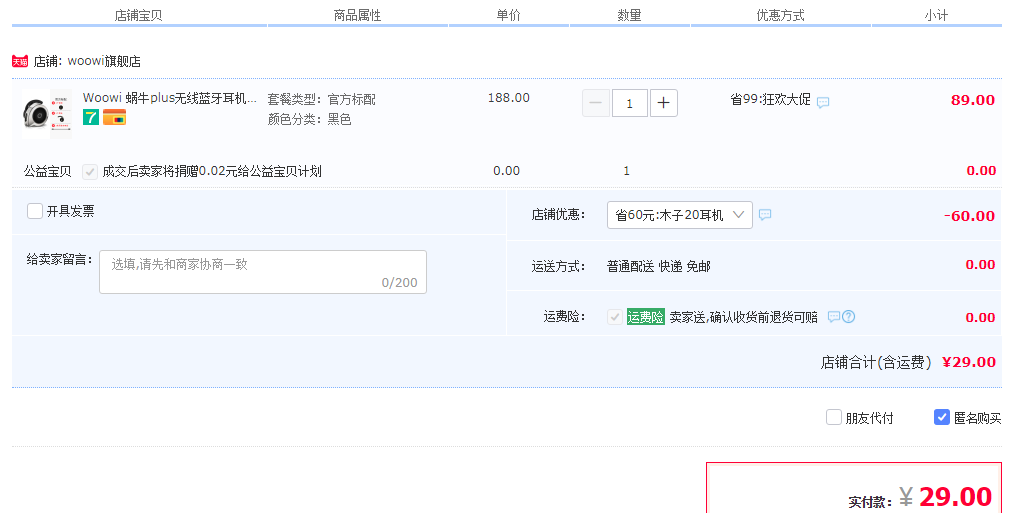1009x513 pixels.
Task: Click the -60.00 store discount amount
Action: coord(970,216)
